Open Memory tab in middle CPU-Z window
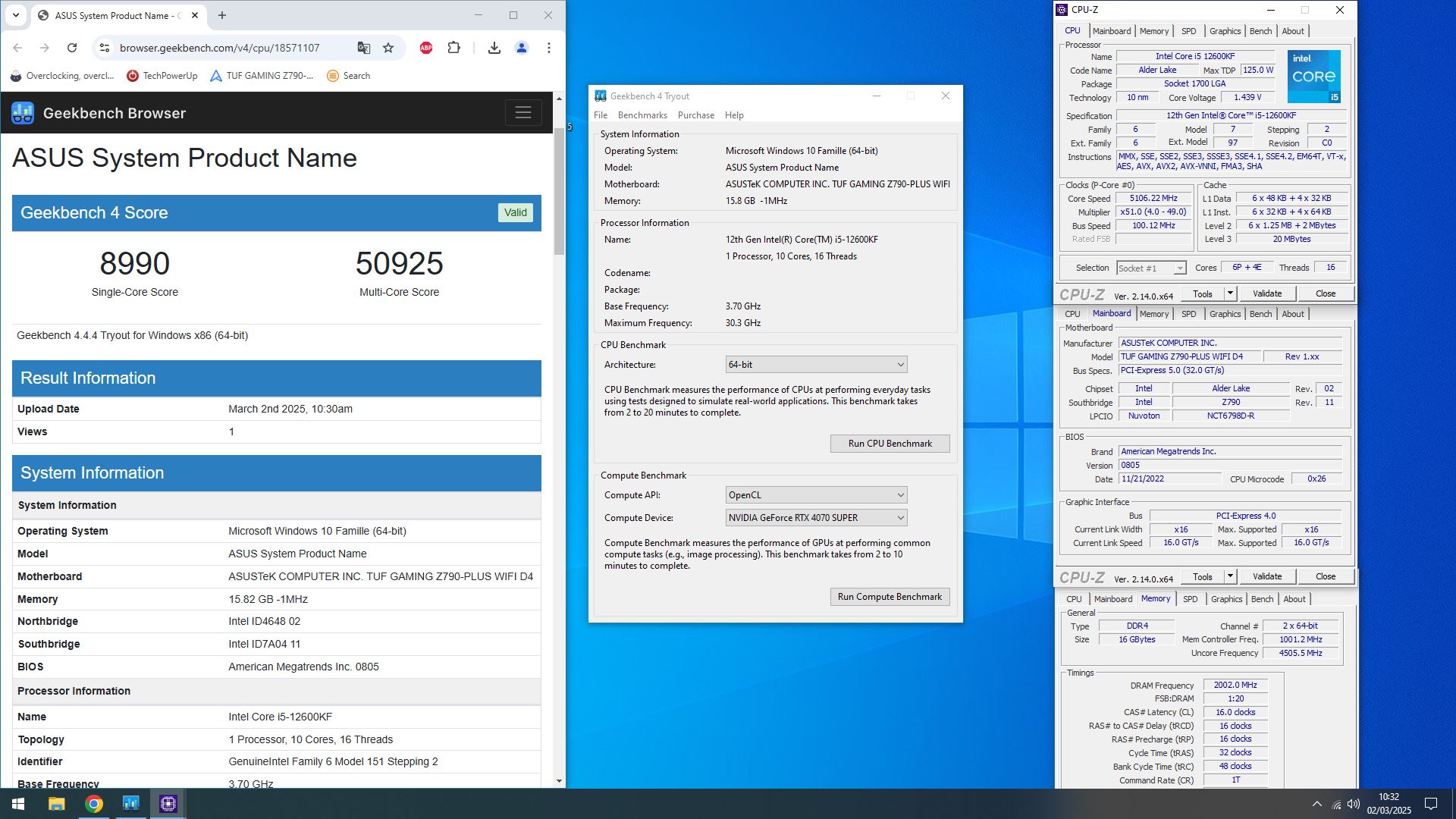The height and width of the screenshot is (819, 1456). (x=1154, y=314)
